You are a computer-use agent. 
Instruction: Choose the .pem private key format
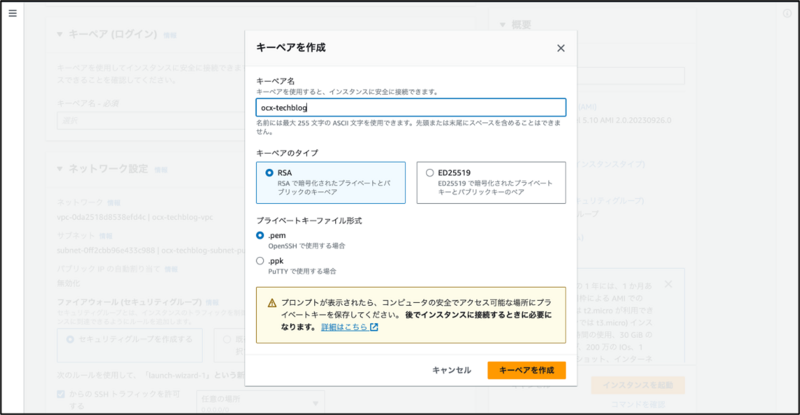tap(260, 235)
